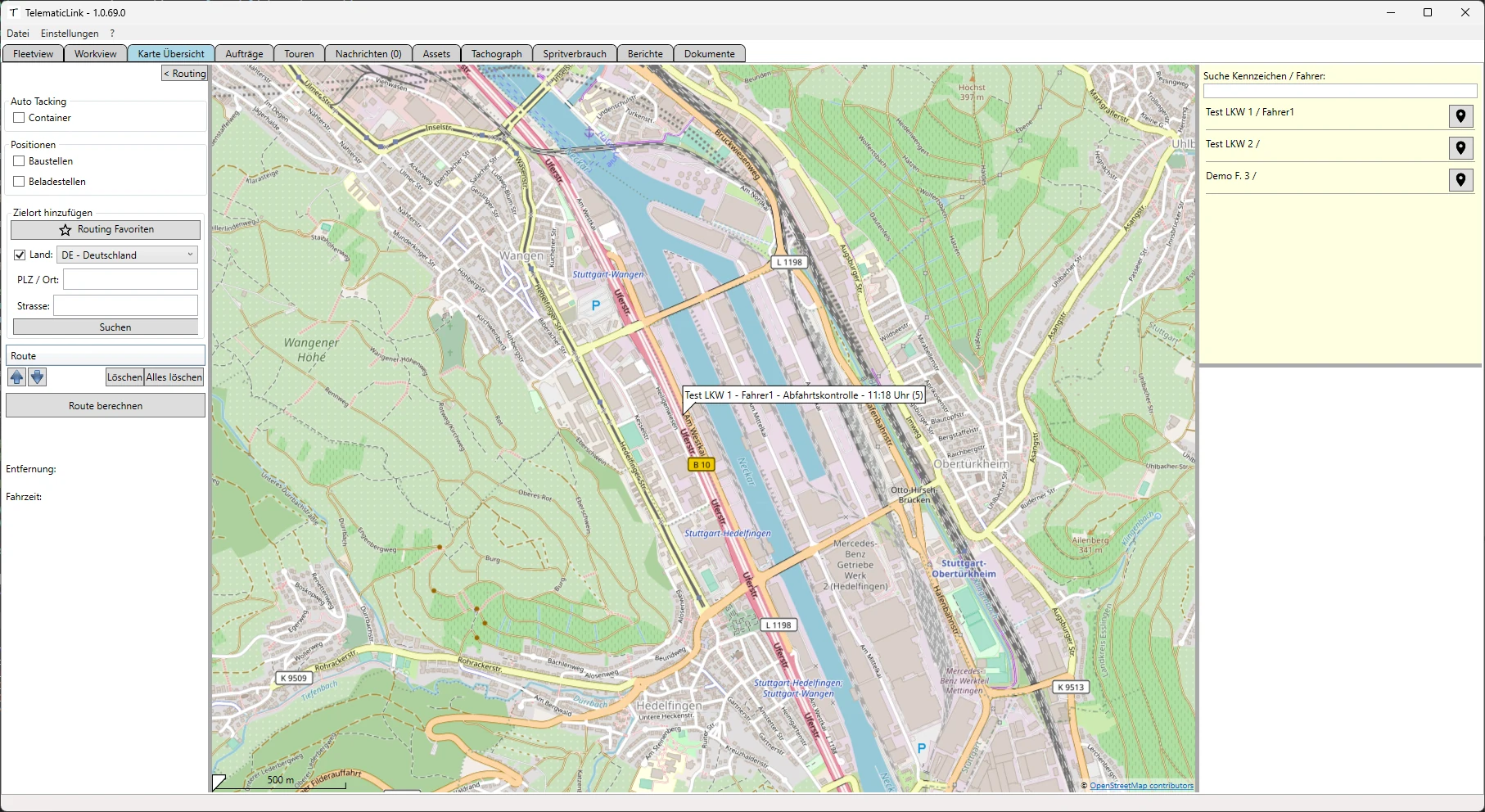Open the Spritverbrauch tab
Viewport: 1485px width, 812px height.
click(575, 54)
